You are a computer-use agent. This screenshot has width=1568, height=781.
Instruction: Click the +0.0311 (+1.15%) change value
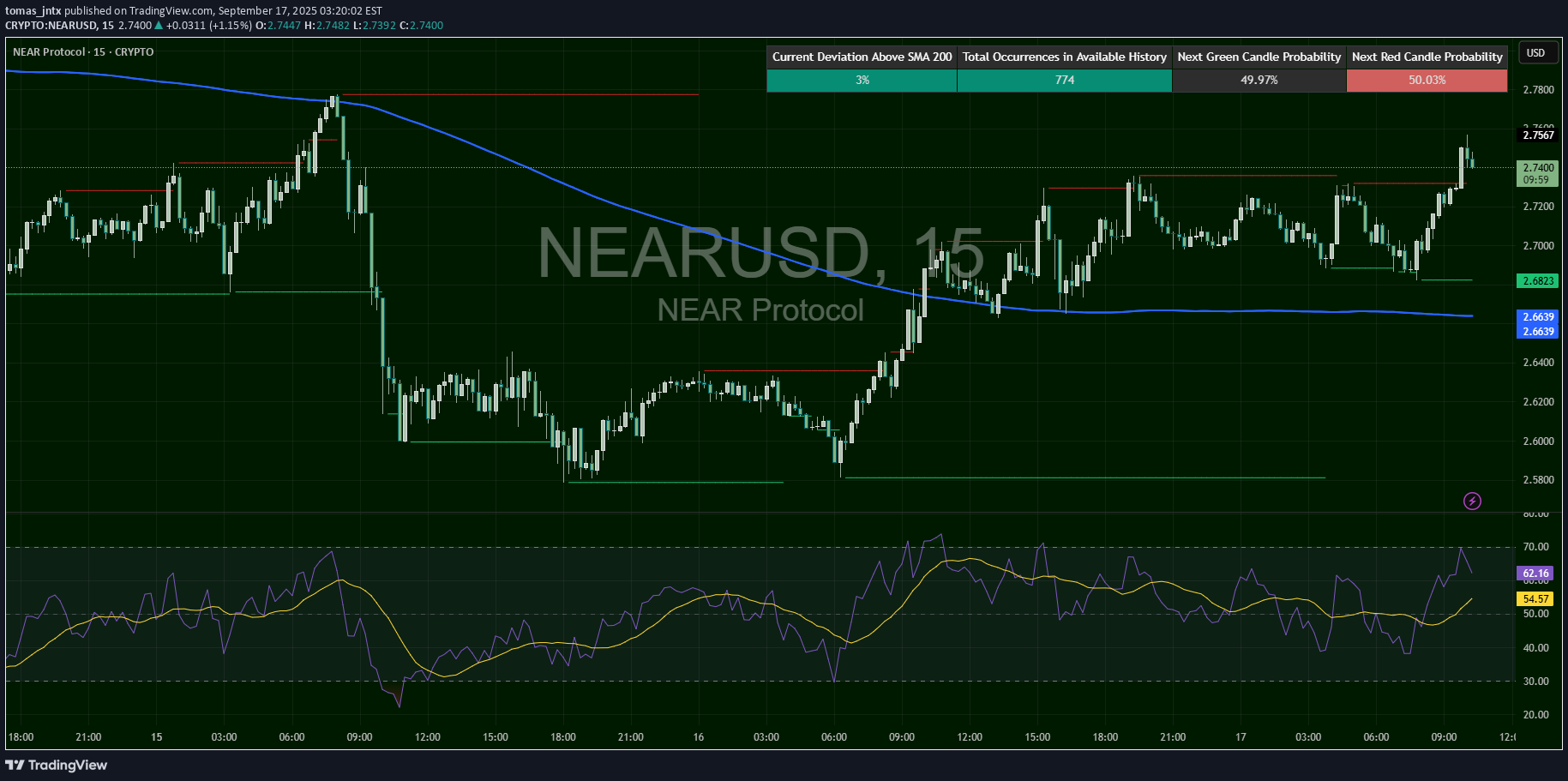point(208,26)
